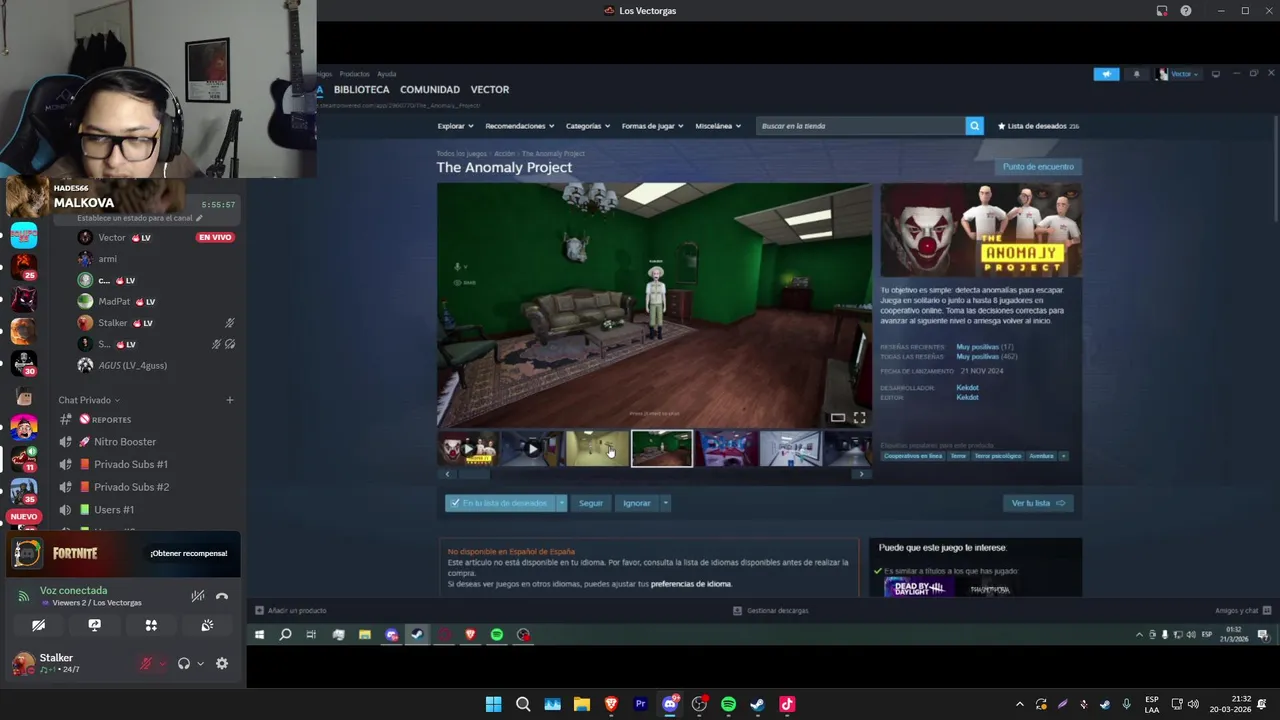Expand the Miscelánea store menu
The width and height of the screenshot is (1280, 720).
(718, 126)
